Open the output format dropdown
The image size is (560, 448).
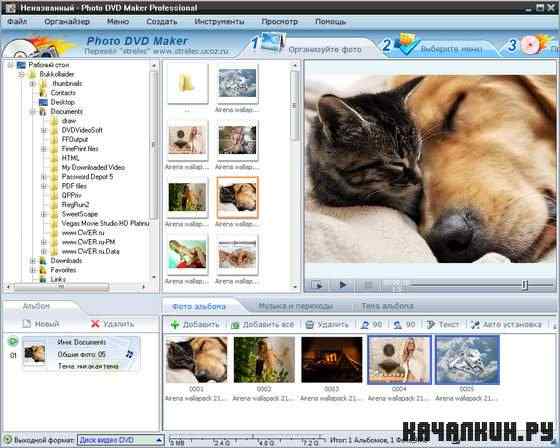[120, 440]
